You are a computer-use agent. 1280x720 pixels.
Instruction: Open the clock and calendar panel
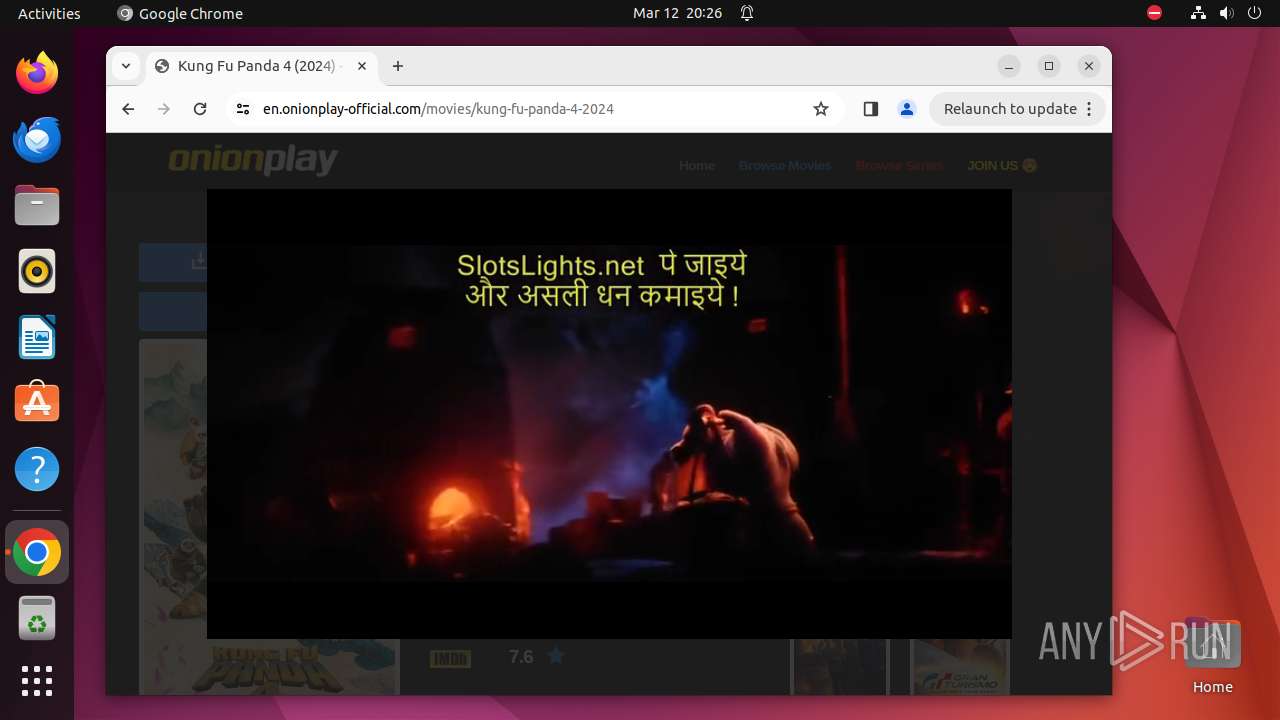click(x=677, y=13)
